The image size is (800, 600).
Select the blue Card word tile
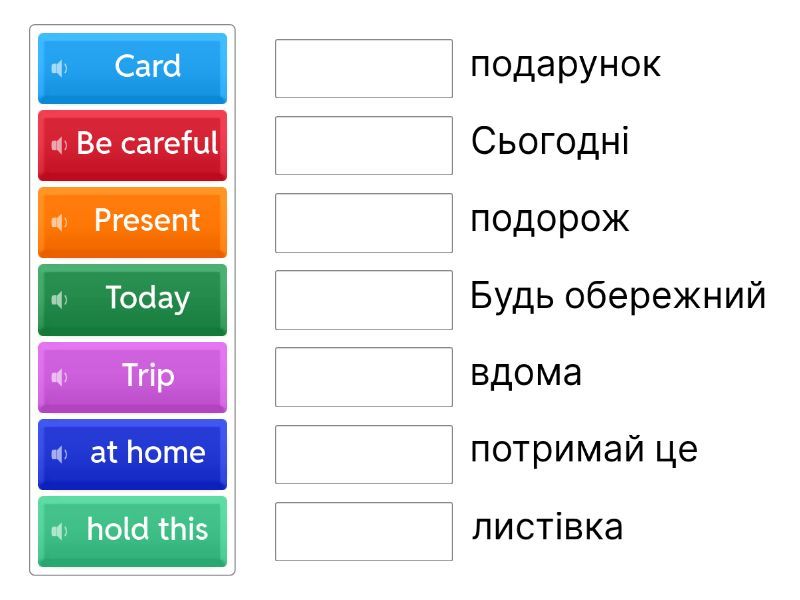147,67
